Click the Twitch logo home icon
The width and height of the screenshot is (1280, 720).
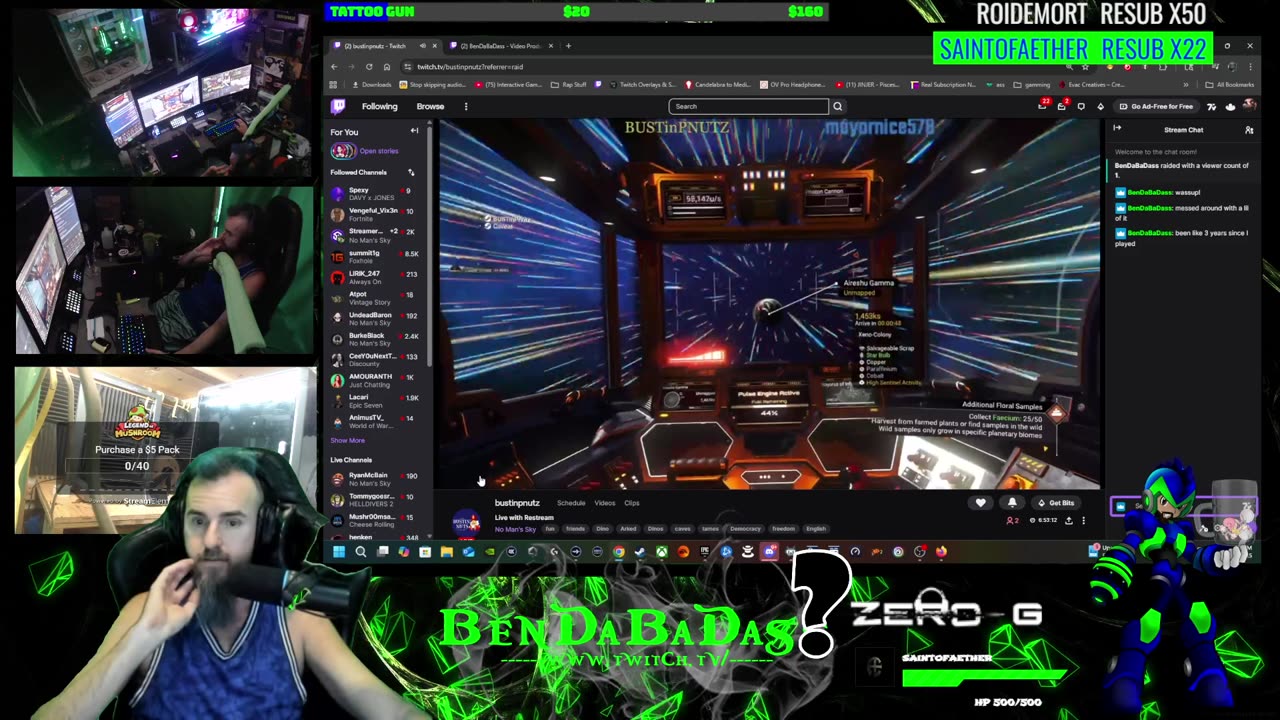click(339, 106)
